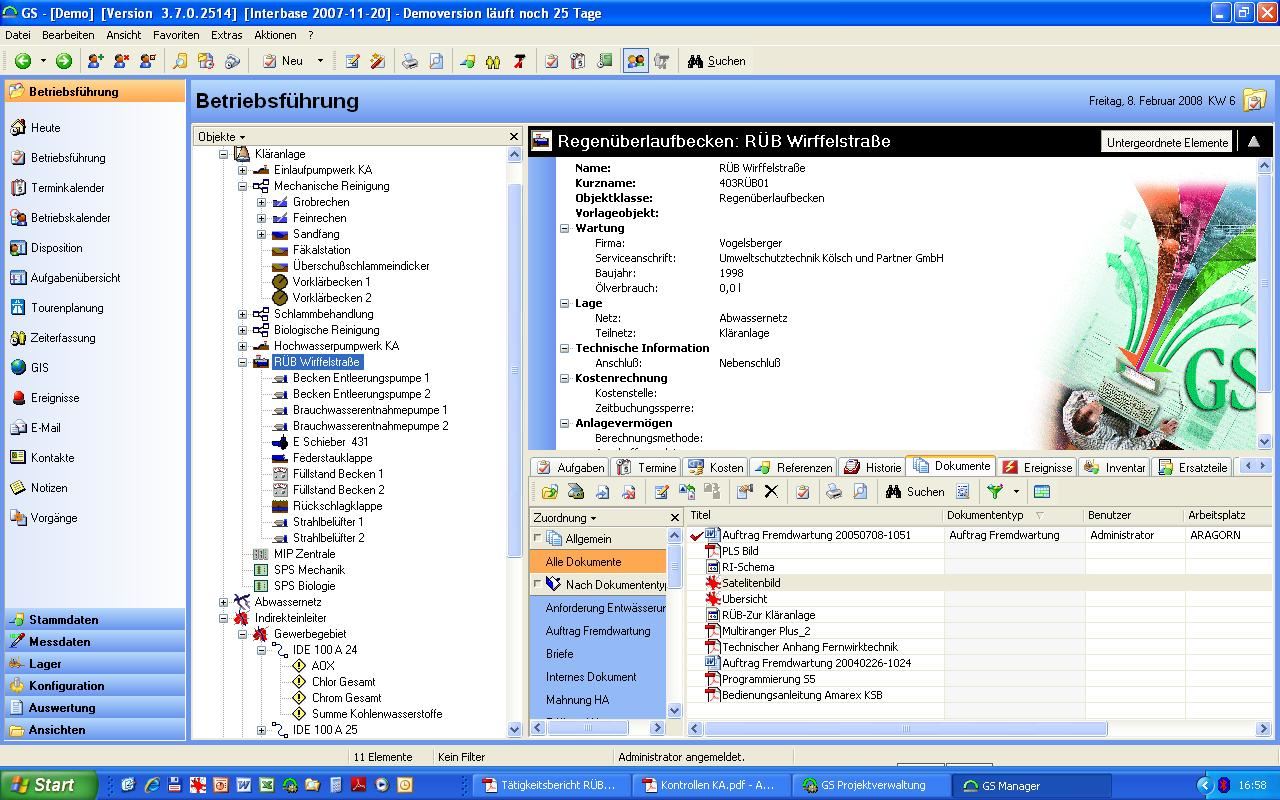The height and width of the screenshot is (800, 1280).
Task: Open GIS from the sidebar
Action: click(x=39, y=368)
